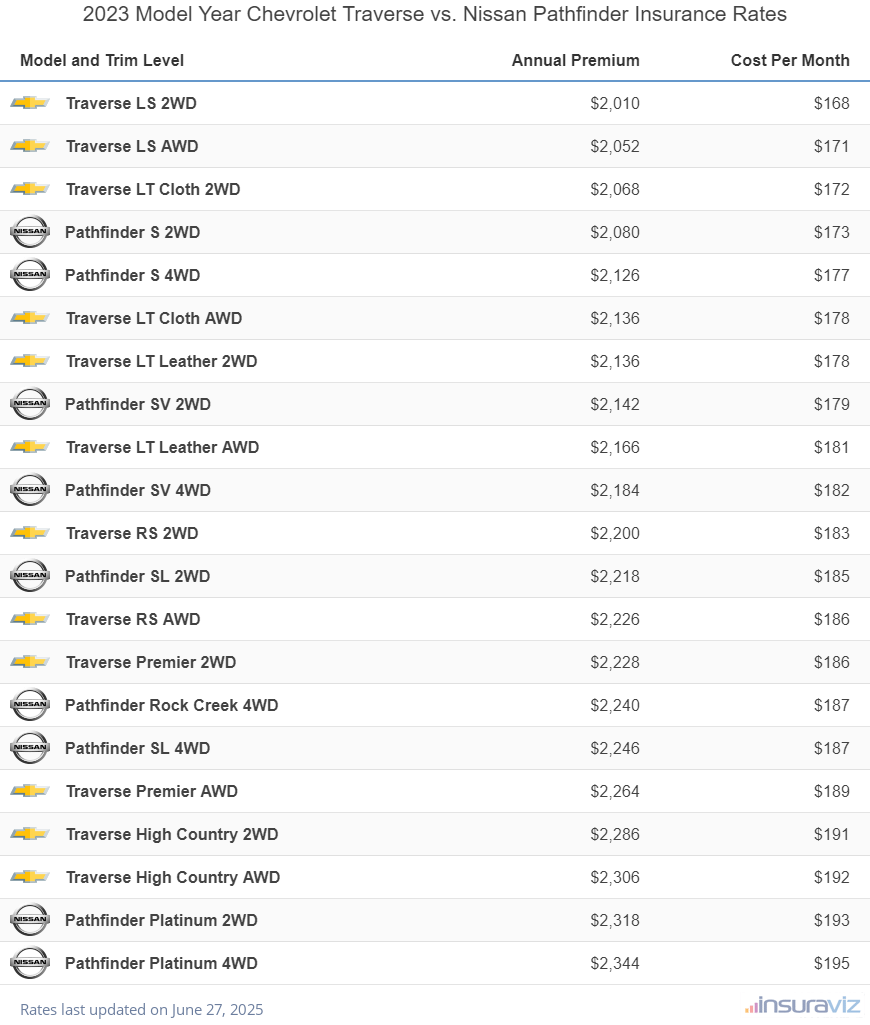Select the Pathfinder S 4WD trim name
This screenshot has width=870, height=1025.
tap(133, 275)
